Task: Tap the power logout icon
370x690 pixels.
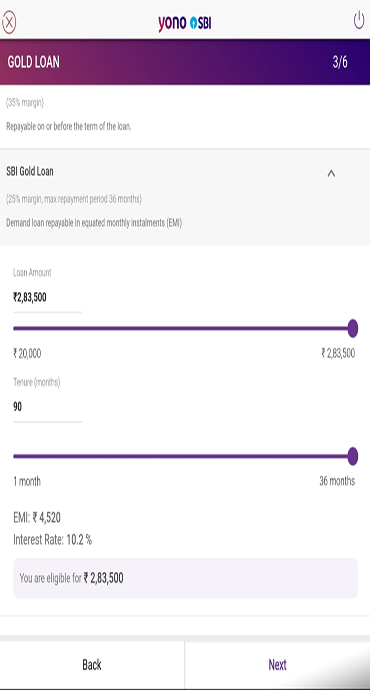Action: [x=359, y=20]
